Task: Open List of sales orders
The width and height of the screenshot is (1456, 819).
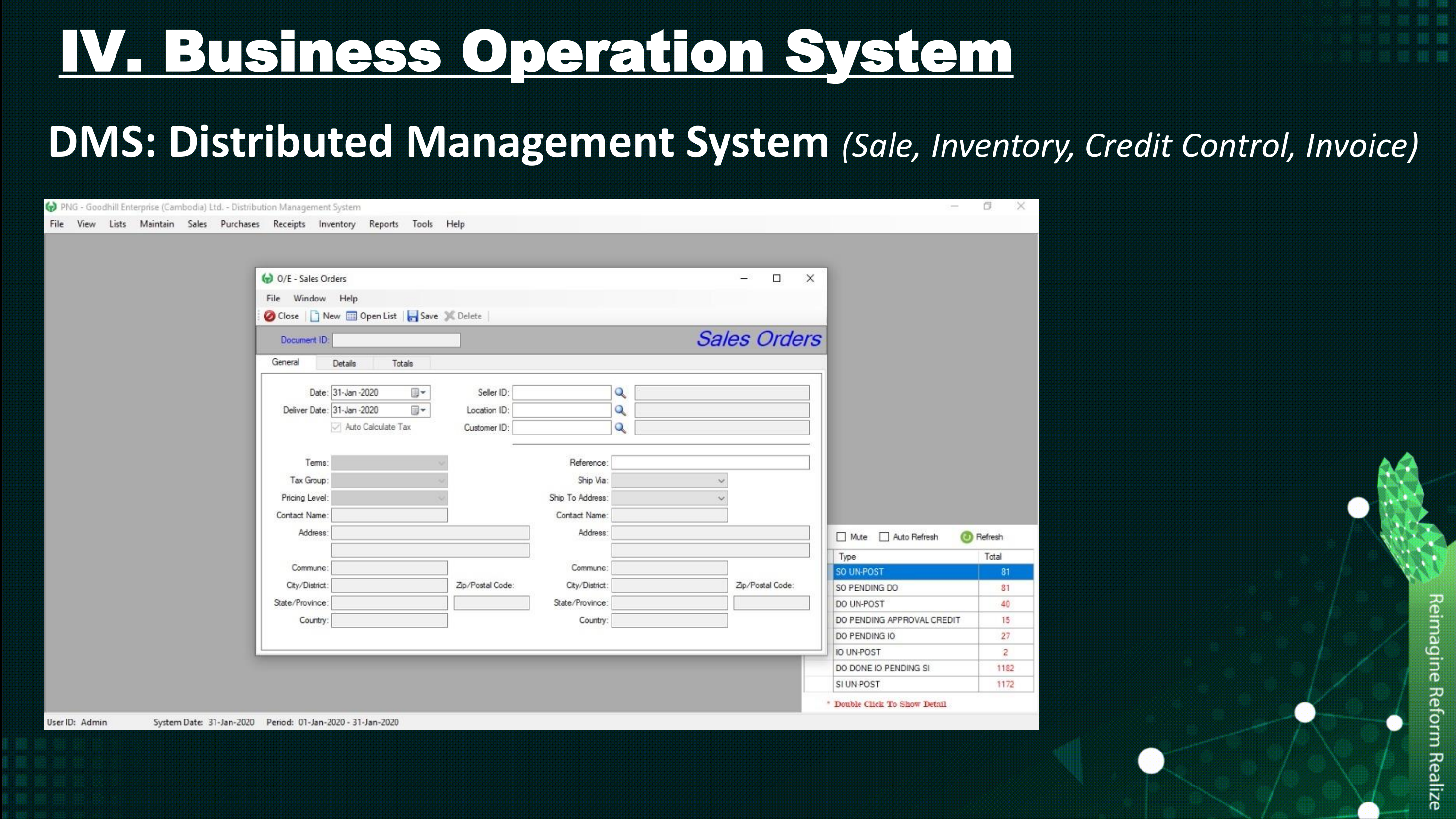Action: click(371, 316)
